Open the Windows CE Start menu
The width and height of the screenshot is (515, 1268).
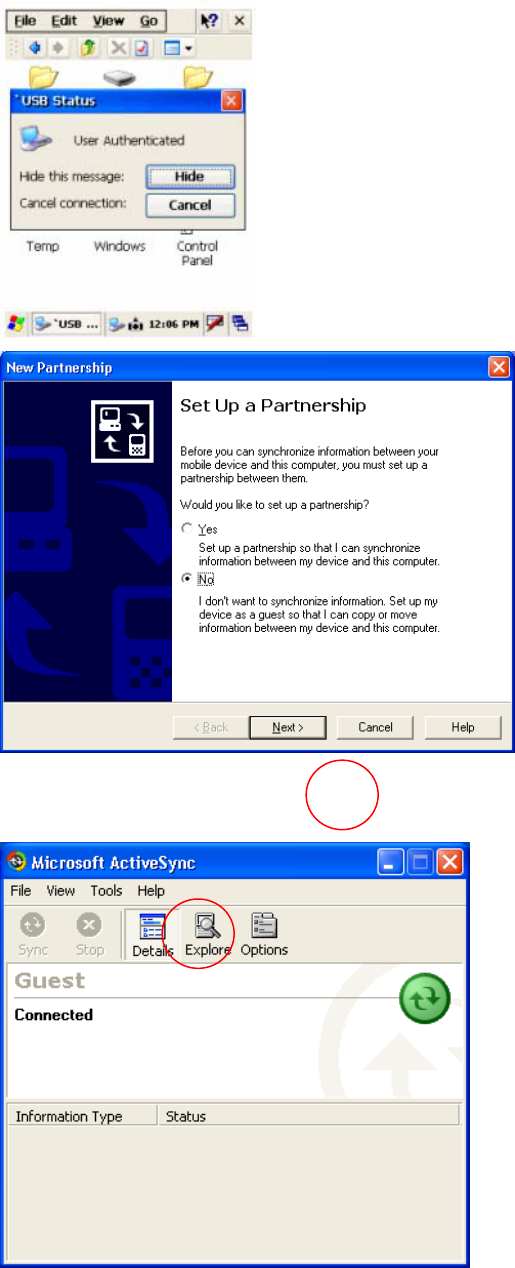[x=16, y=323]
